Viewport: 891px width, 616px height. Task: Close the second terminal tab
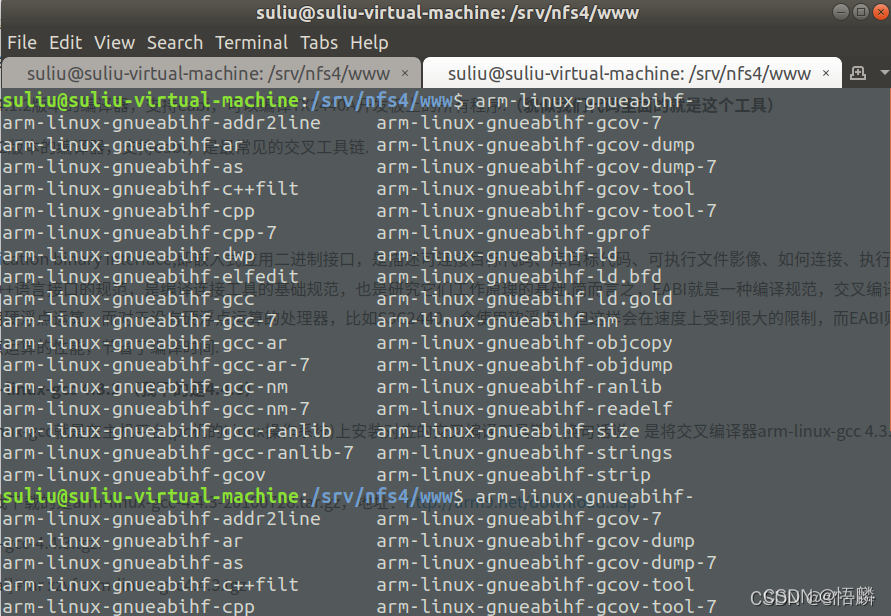[x=826, y=73]
